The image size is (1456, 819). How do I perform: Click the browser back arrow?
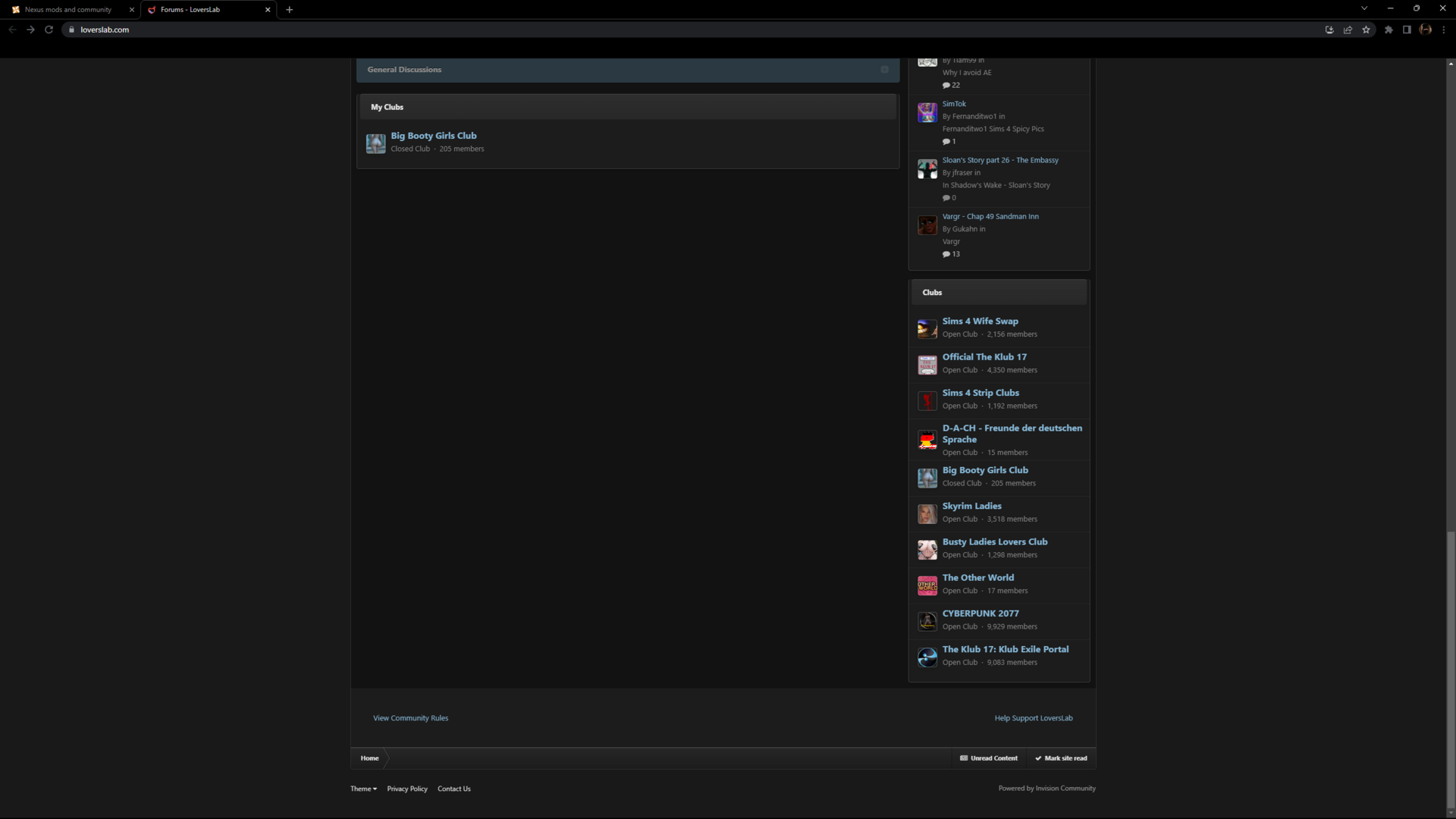click(12, 30)
